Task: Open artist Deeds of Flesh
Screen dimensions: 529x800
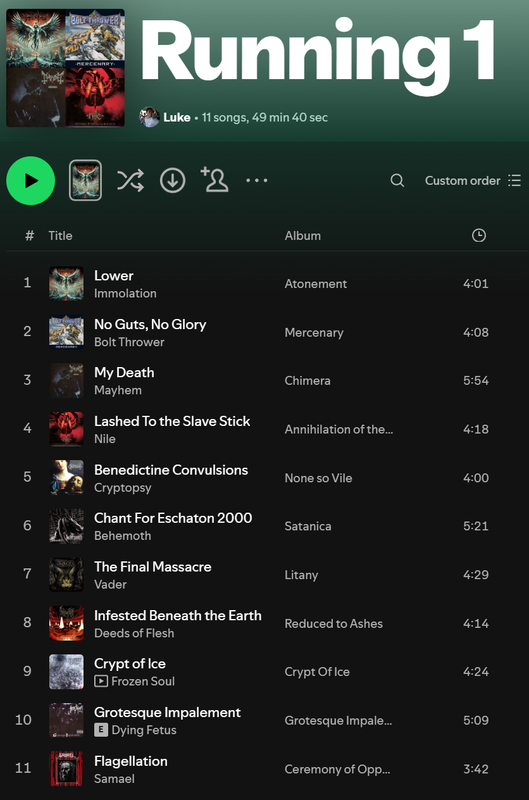Action: click(x=134, y=633)
